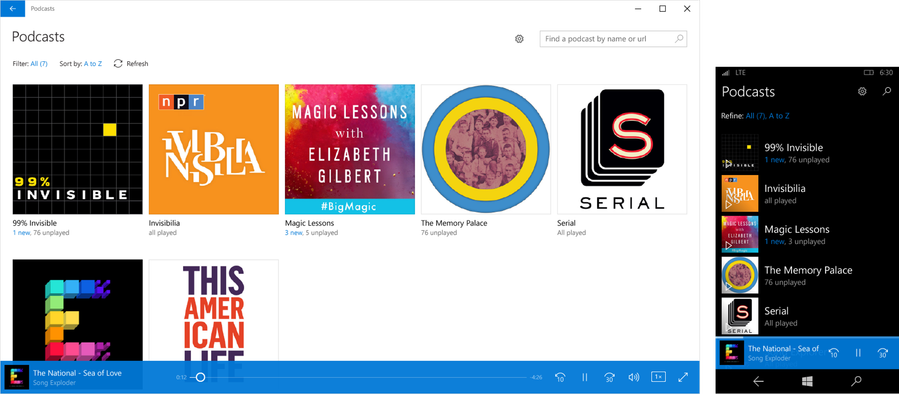Open Invisibilia row on phone list

pyautogui.click(x=807, y=194)
